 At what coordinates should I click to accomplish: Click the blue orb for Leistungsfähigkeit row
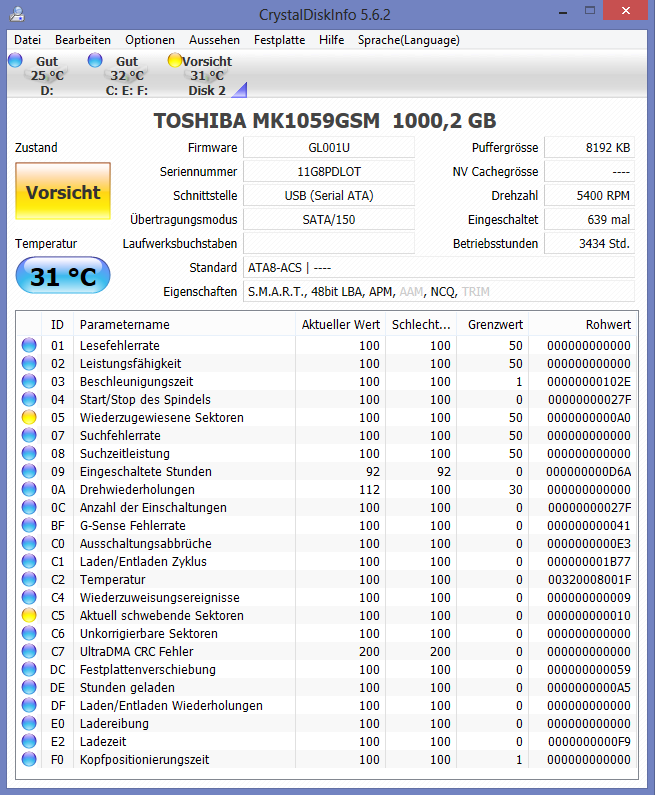tap(29, 364)
